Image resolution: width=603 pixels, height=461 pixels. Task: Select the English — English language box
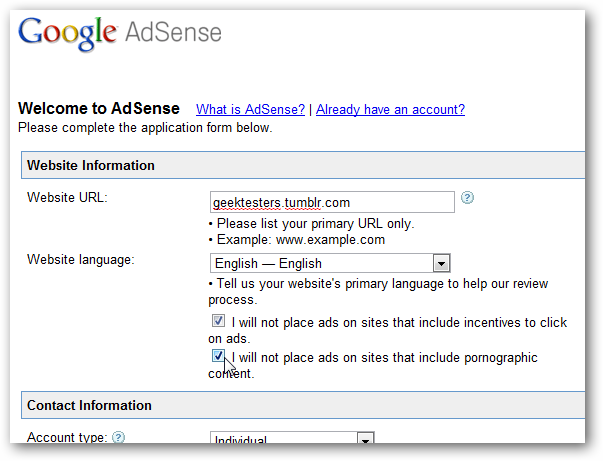(x=330, y=263)
